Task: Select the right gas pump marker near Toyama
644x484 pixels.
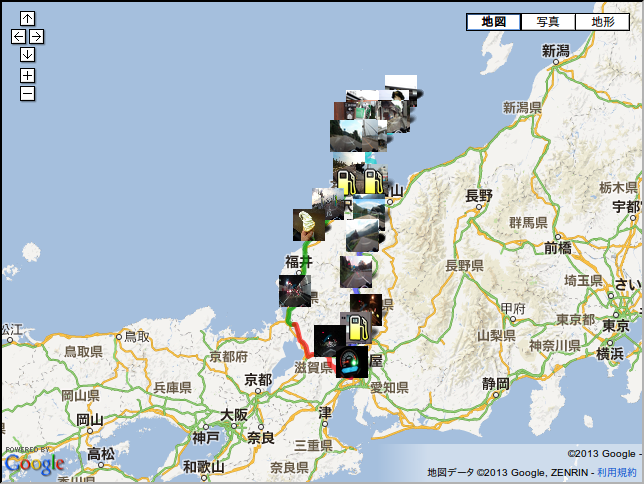Action: [372, 181]
